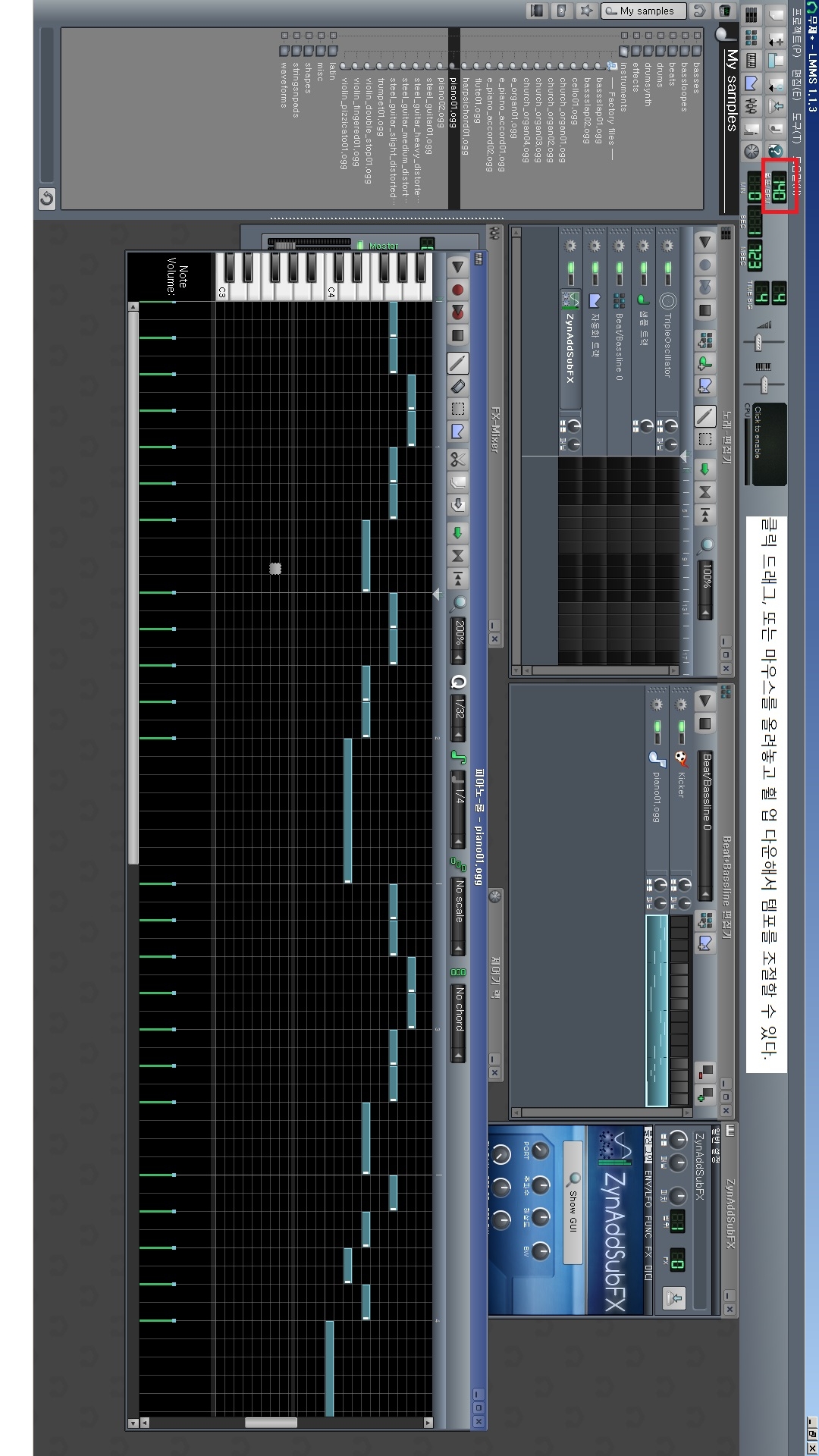Collapse the instruments folder in sample tree
This screenshot has height=1456, width=819.
pos(624,35)
